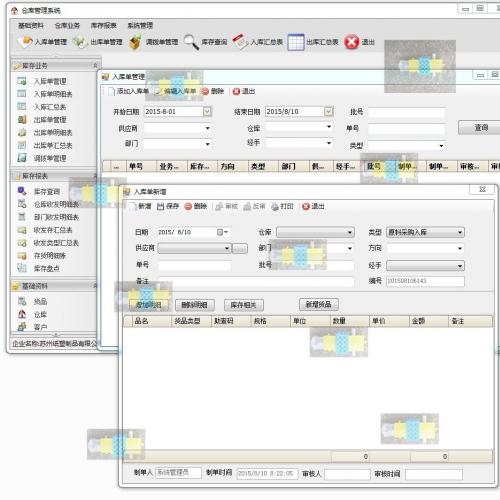
Task: Open the 结束日期 date picker dropdown
Action: (x=328, y=111)
